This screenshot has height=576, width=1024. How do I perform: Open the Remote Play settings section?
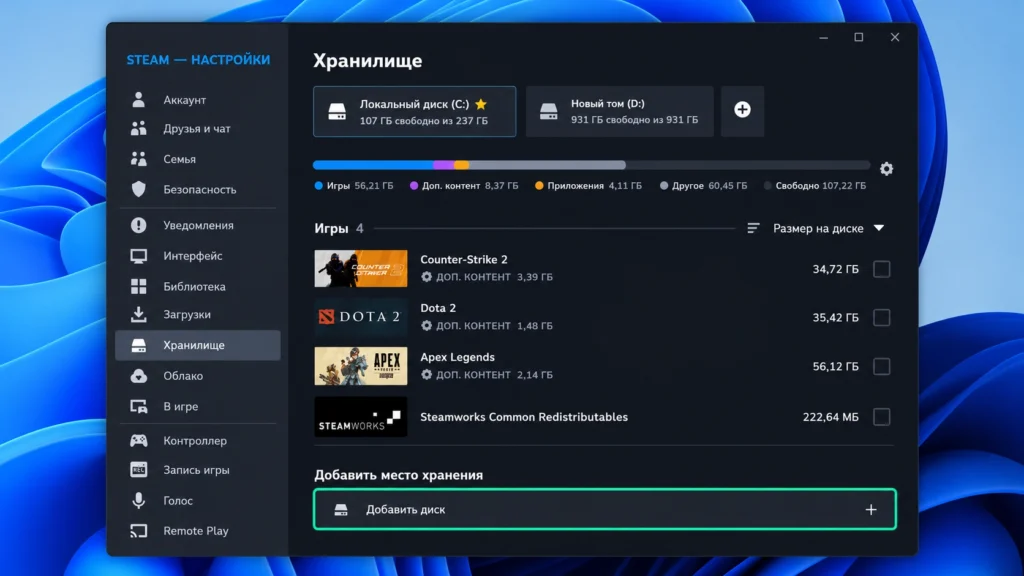click(x=198, y=531)
